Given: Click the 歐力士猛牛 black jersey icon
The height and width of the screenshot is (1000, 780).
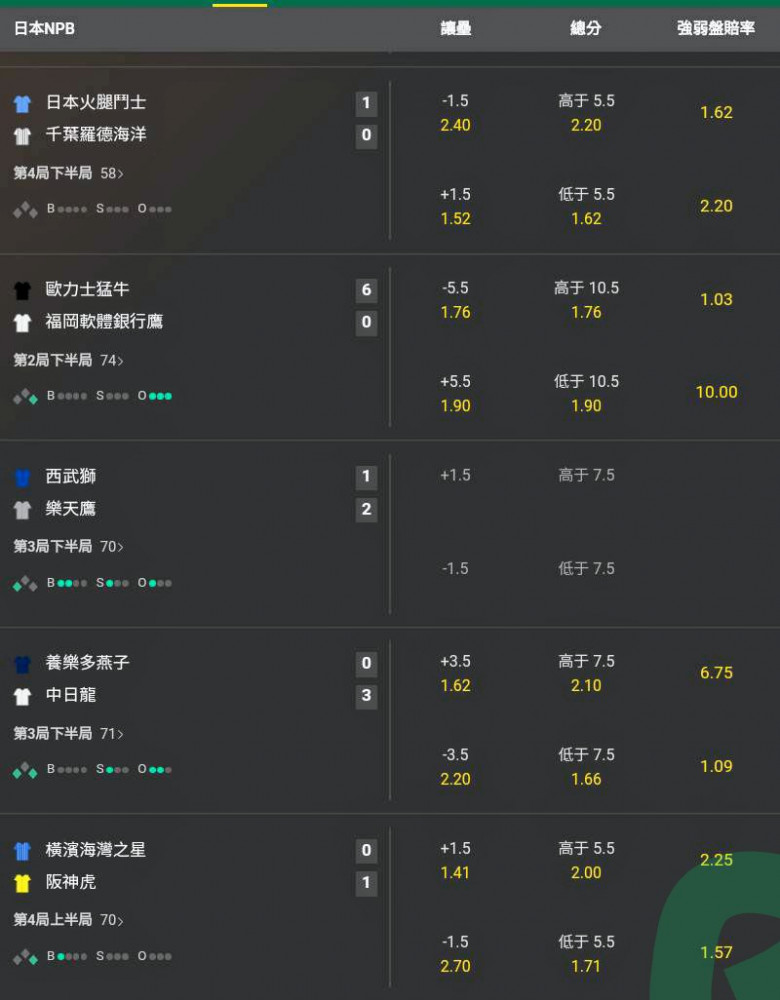Looking at the screenshot, I should click(x=22, y=290).
